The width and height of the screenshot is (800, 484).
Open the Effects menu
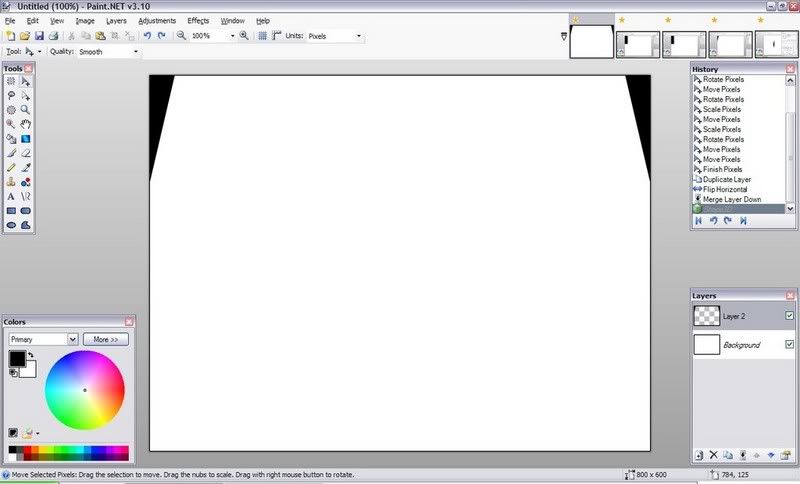coord(198,20)
